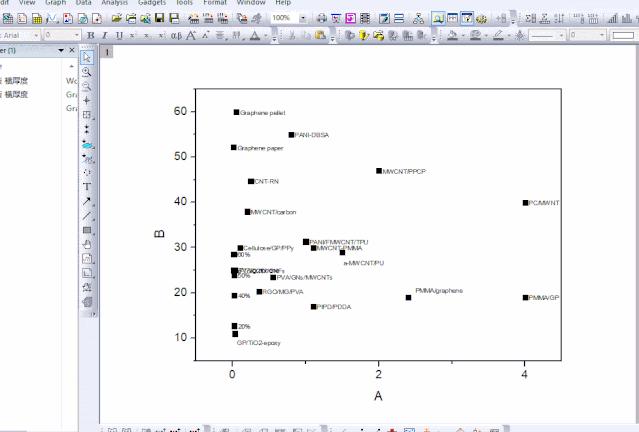The image size is (639, 432).
Task: Select the Zoom In tool
Action: point(86,72)
